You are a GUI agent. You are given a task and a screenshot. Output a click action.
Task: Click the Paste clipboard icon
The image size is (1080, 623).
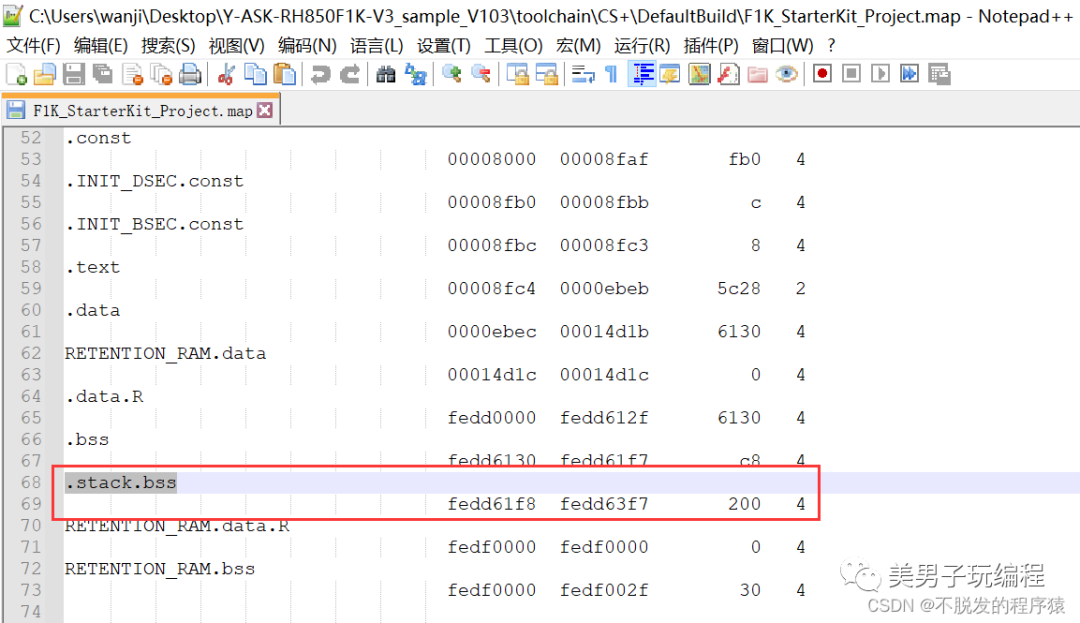pos(285,74)
